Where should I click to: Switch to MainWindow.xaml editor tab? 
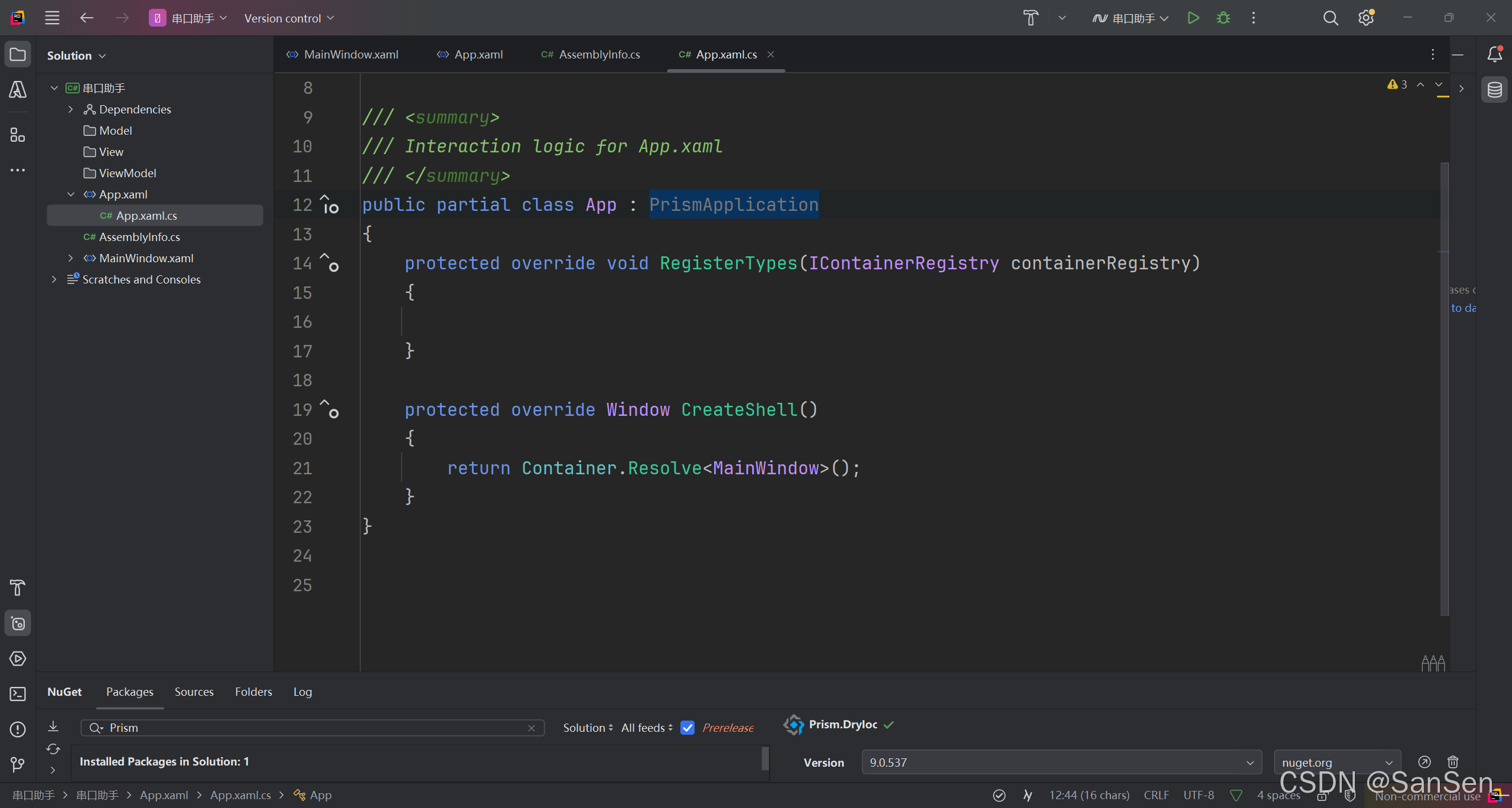[x=351, y=54]
